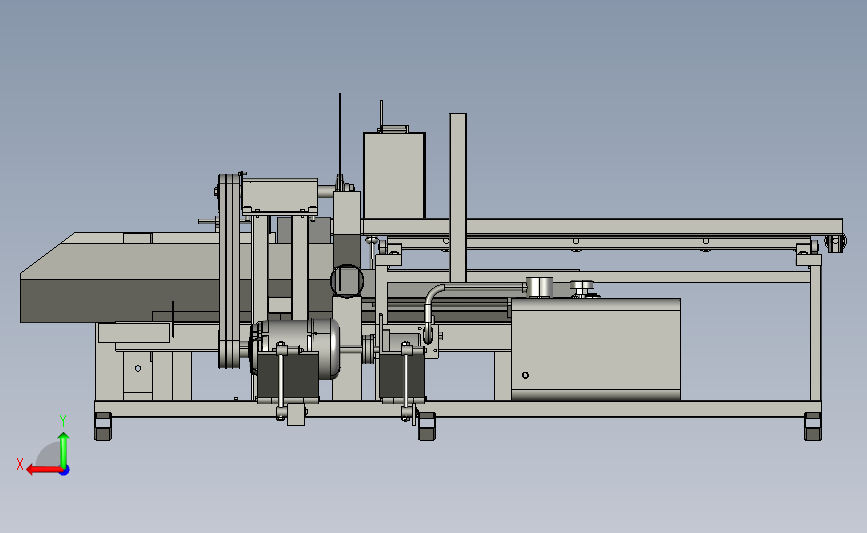This screenshot has height=533, width=867.
Task: Select the cylindrical filler cap on the tank
Action: [x=539, y=288]
